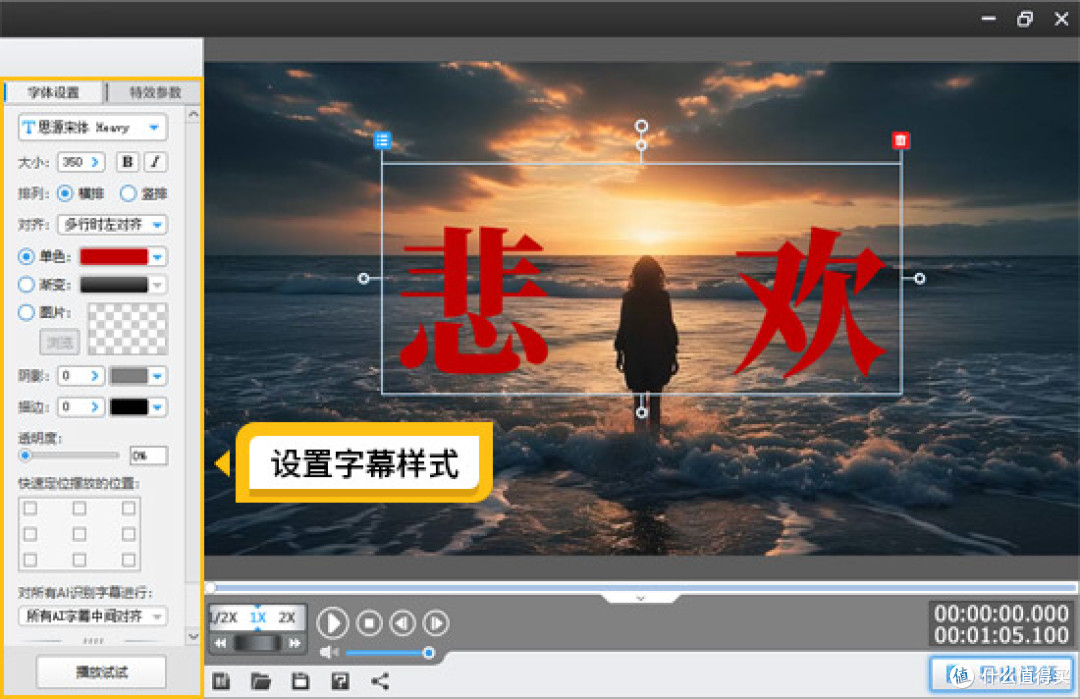Click the 浏览 browse image button

tap(60, 342)
